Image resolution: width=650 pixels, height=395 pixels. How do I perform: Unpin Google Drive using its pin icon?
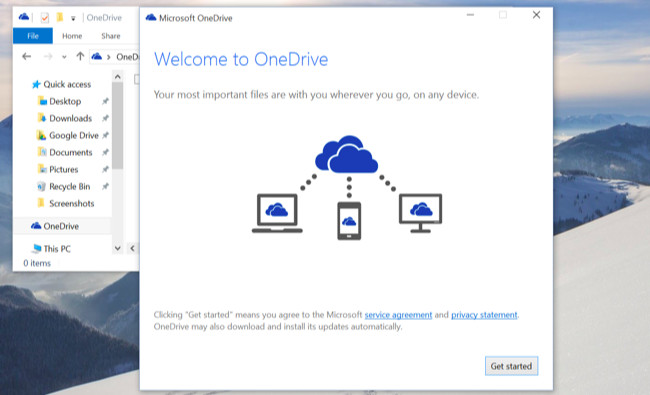pyautogui.click(x=105, y=135)
